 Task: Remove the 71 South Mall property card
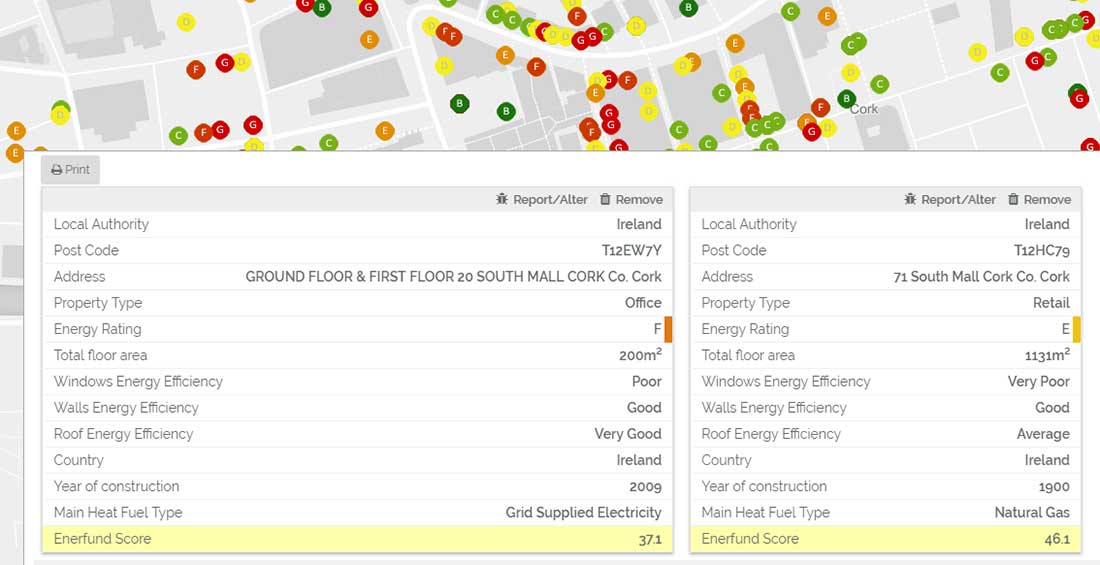point(1039,200)
